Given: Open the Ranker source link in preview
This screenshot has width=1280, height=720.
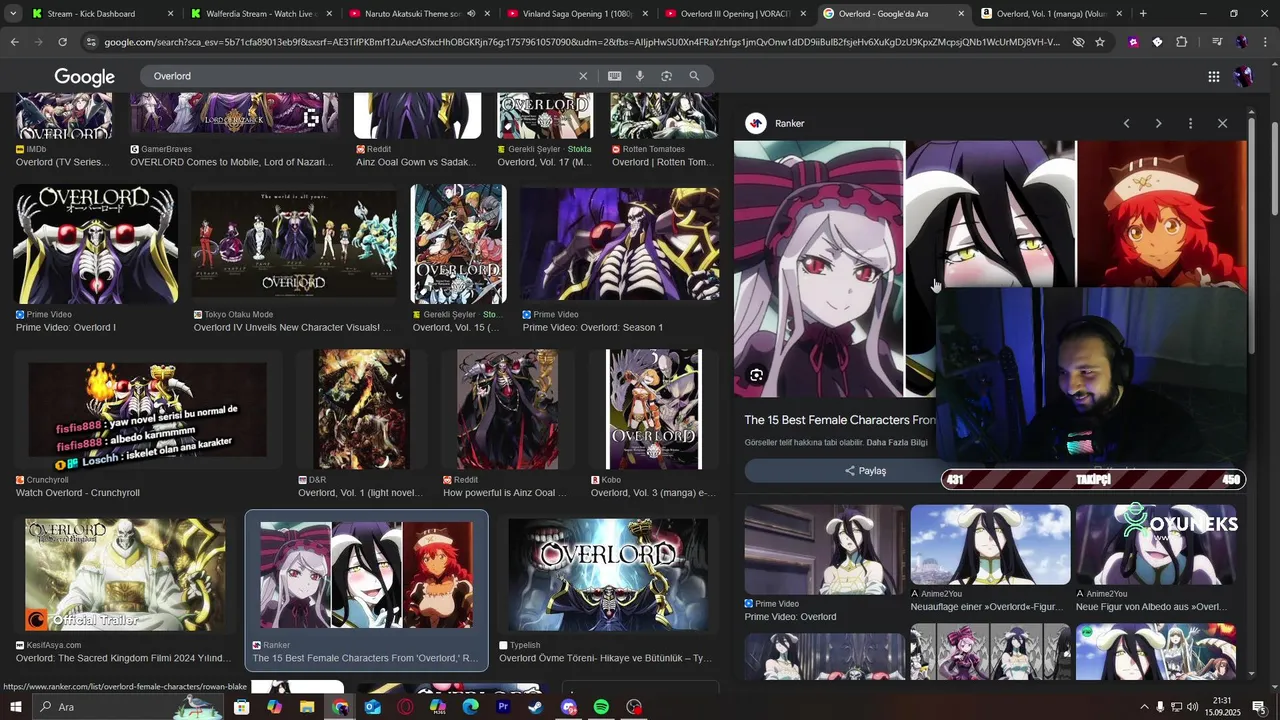Looking at the screenshot, I should [x=776, y=123].
